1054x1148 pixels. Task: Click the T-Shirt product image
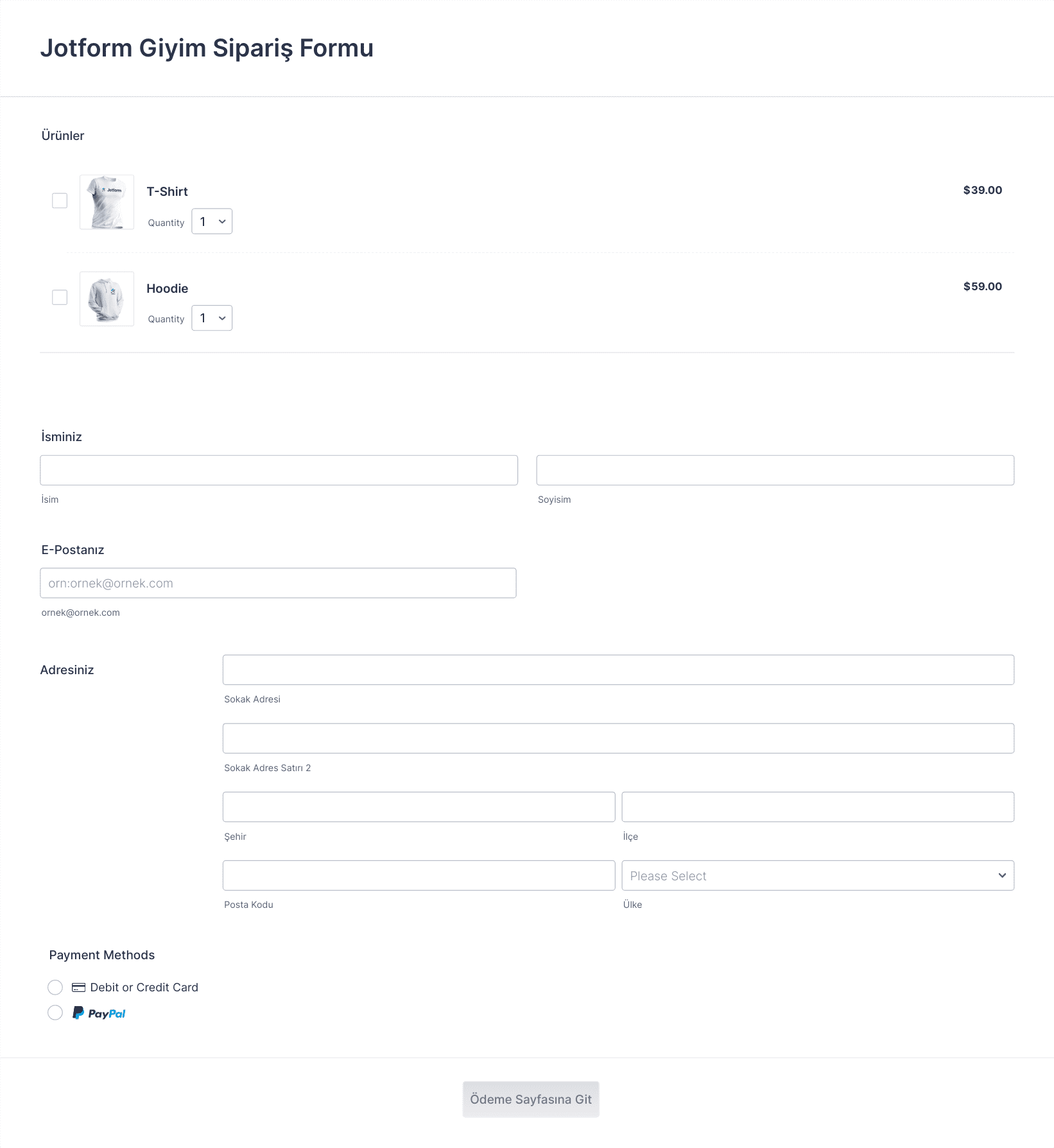coord(107,202)
